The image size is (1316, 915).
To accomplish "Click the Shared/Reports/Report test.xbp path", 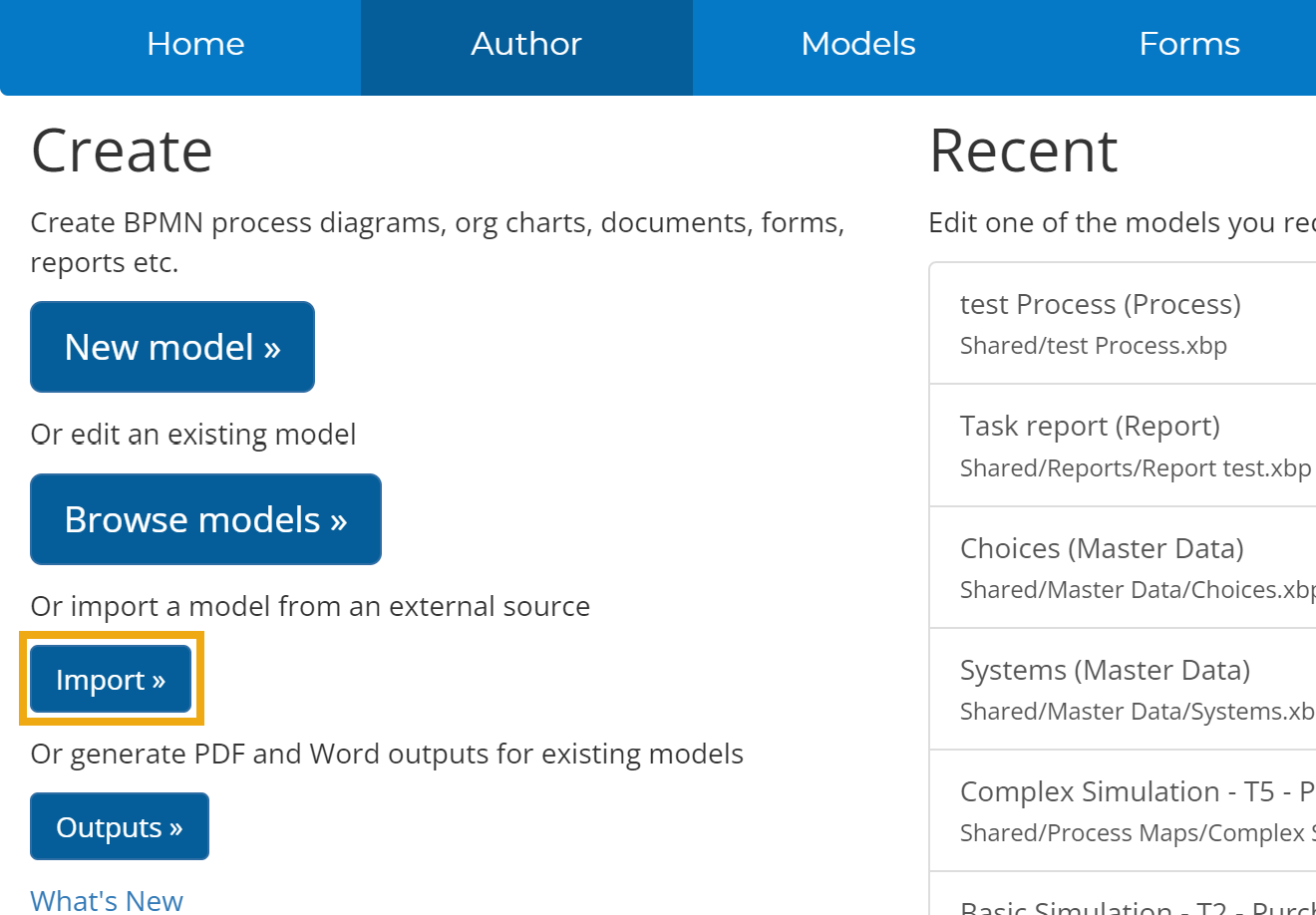I will pyautogui.click(x=1135, y=468).
